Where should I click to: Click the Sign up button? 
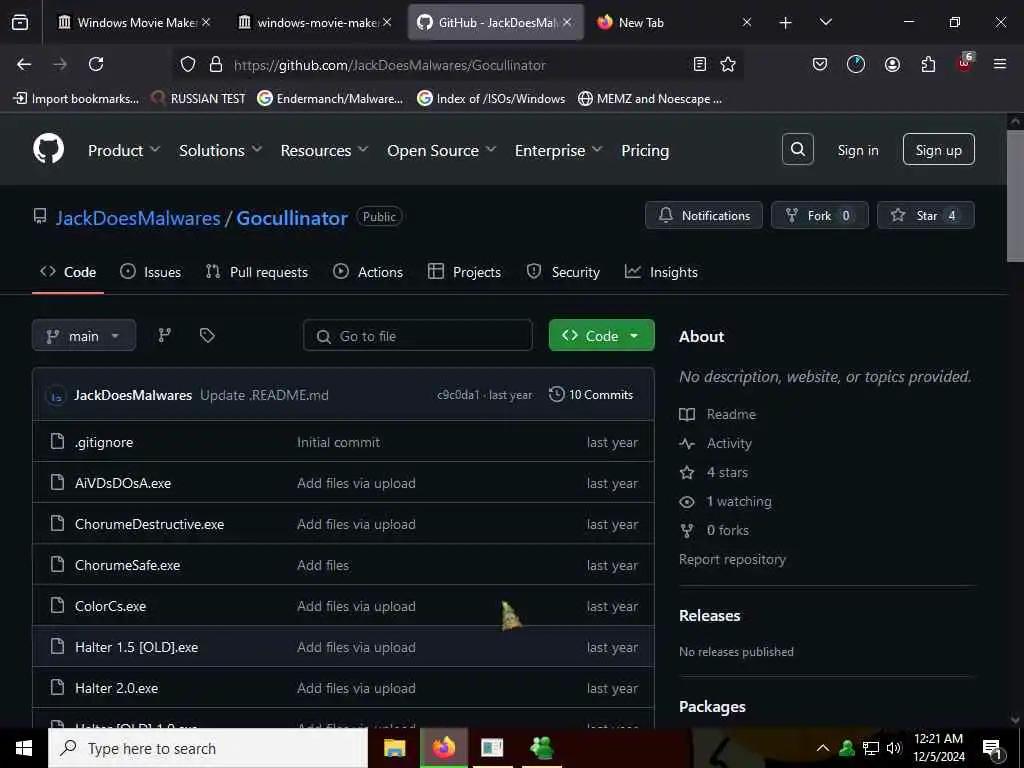tap(938, 150)
